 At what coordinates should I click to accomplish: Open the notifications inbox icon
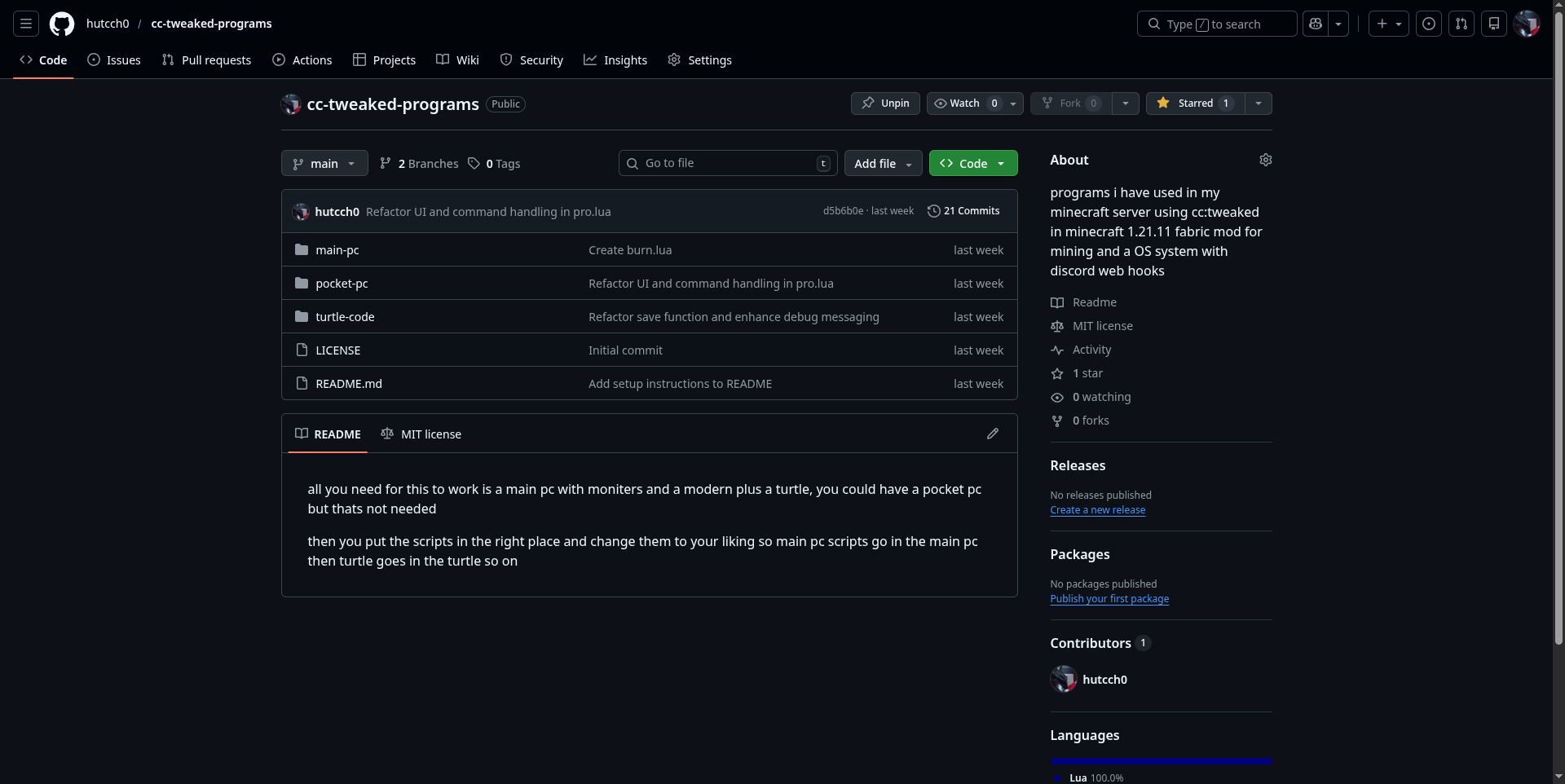(1493, 24)
